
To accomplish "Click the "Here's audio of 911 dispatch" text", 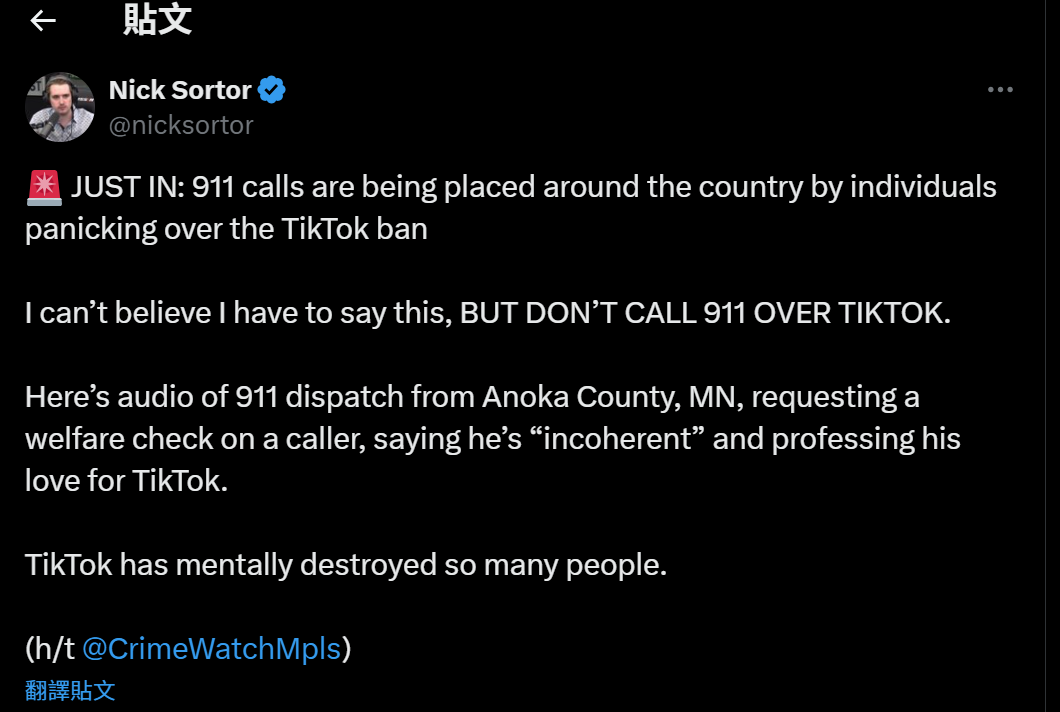I will pos(248,397).
